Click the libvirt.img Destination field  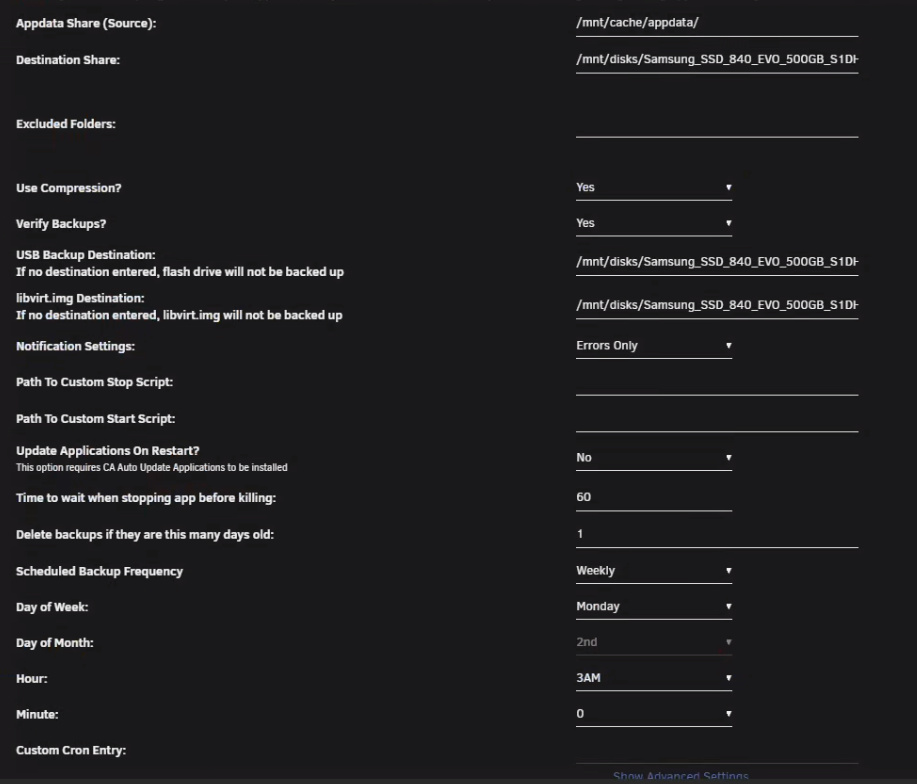click(x=716, y=304)
